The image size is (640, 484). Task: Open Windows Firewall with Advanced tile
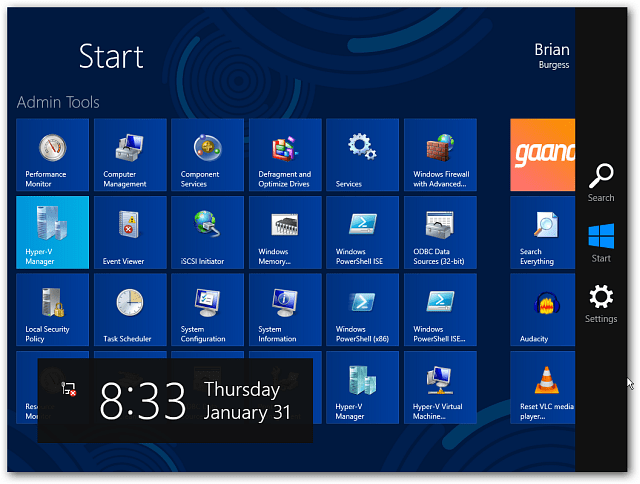(440, 155)
